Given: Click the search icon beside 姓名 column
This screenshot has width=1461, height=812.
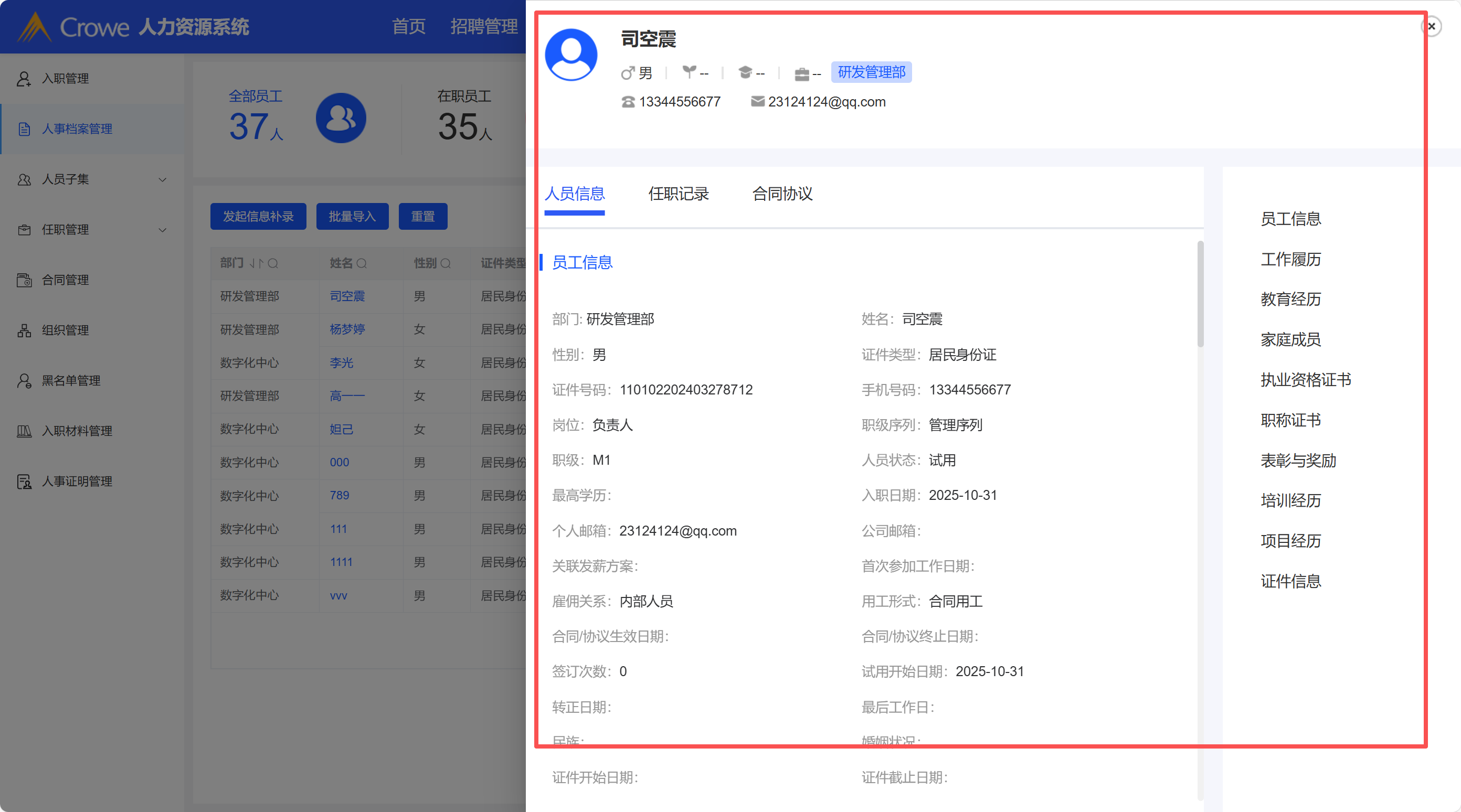Looking at the screenshot, I should [362, 264].
